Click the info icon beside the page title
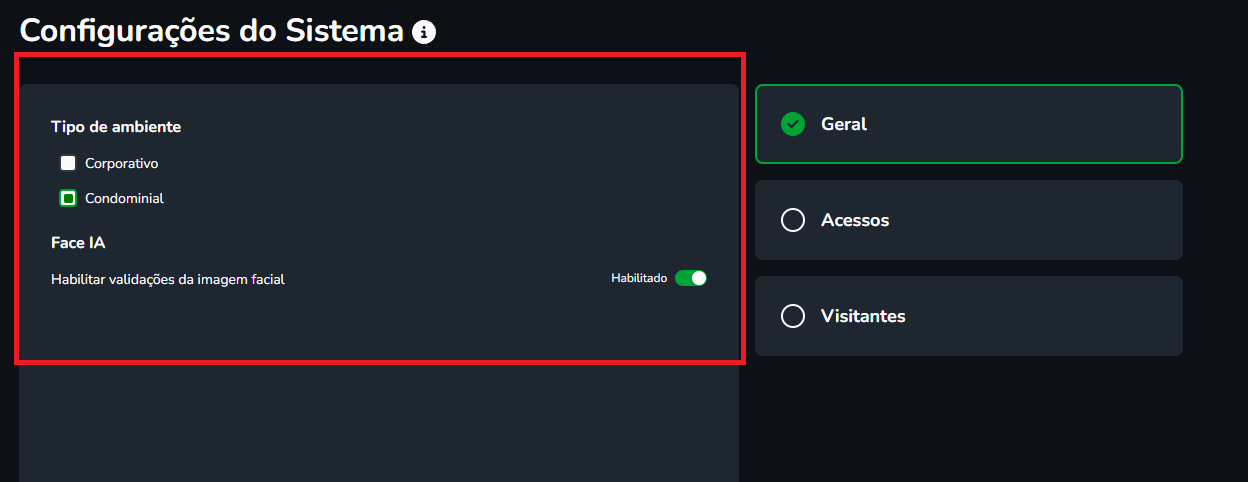Viewport: 1248px width, 482px height. 424,32
